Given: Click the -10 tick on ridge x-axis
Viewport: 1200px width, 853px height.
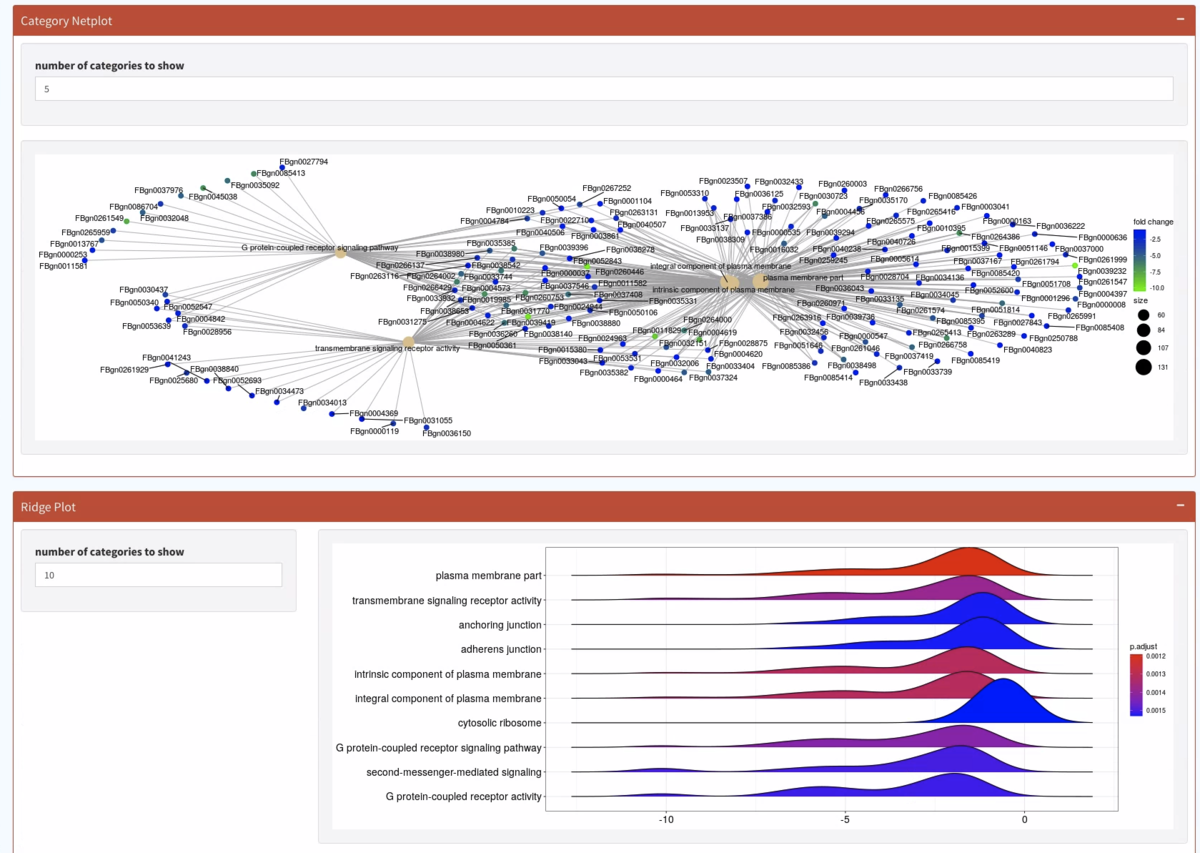Looking at the screenshot, I should (x=666, y=820).
